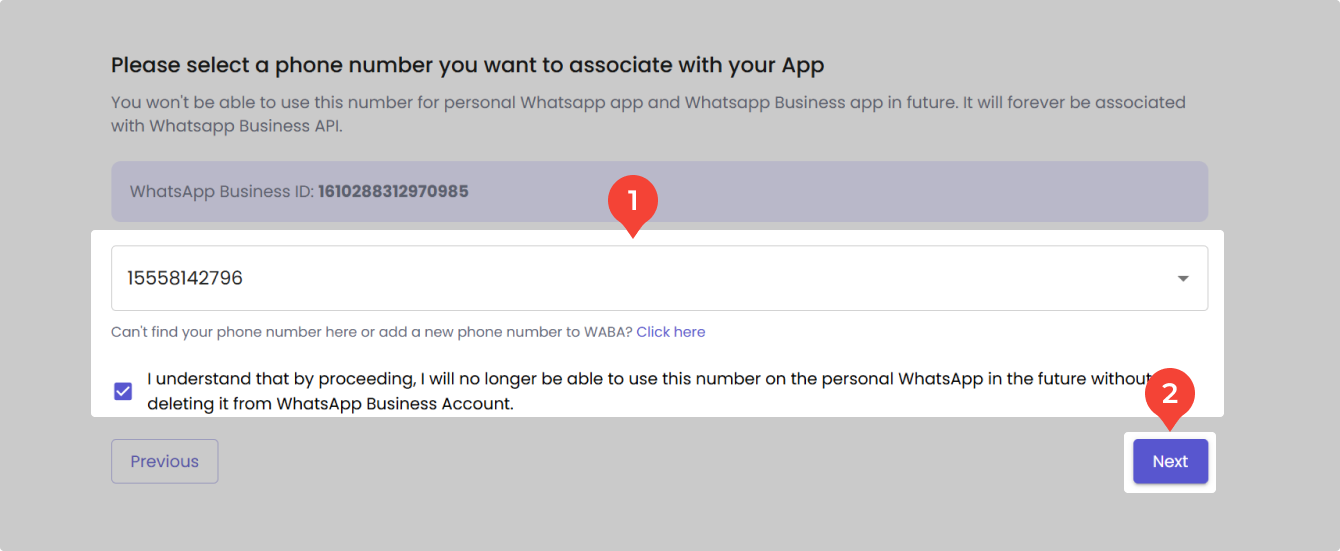Click the "Please select a phone number" heading
The height and width of the screenshot is (551, 1340).
pyautogui.click(x=467, y=66)
